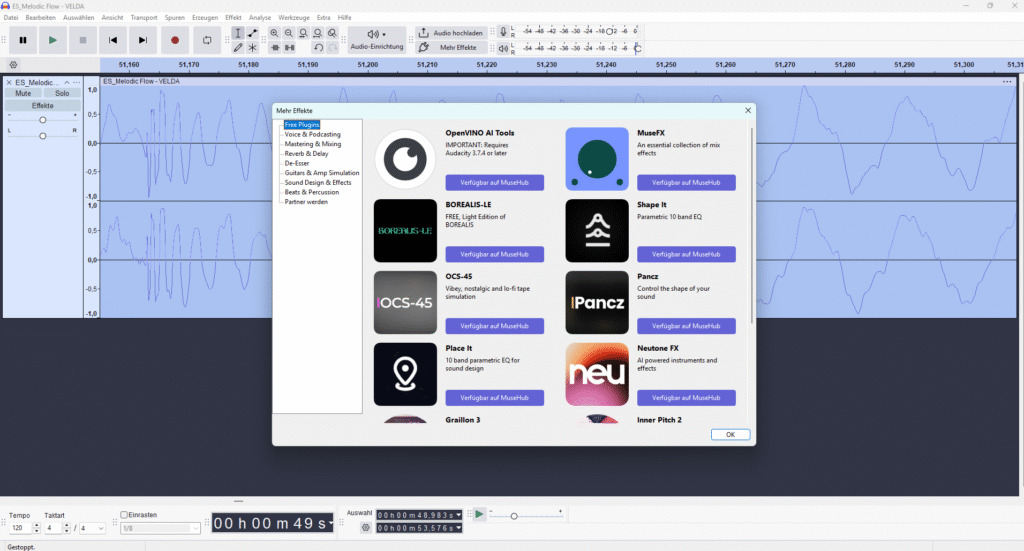Click the track gain slider

(x=42, y=120)
